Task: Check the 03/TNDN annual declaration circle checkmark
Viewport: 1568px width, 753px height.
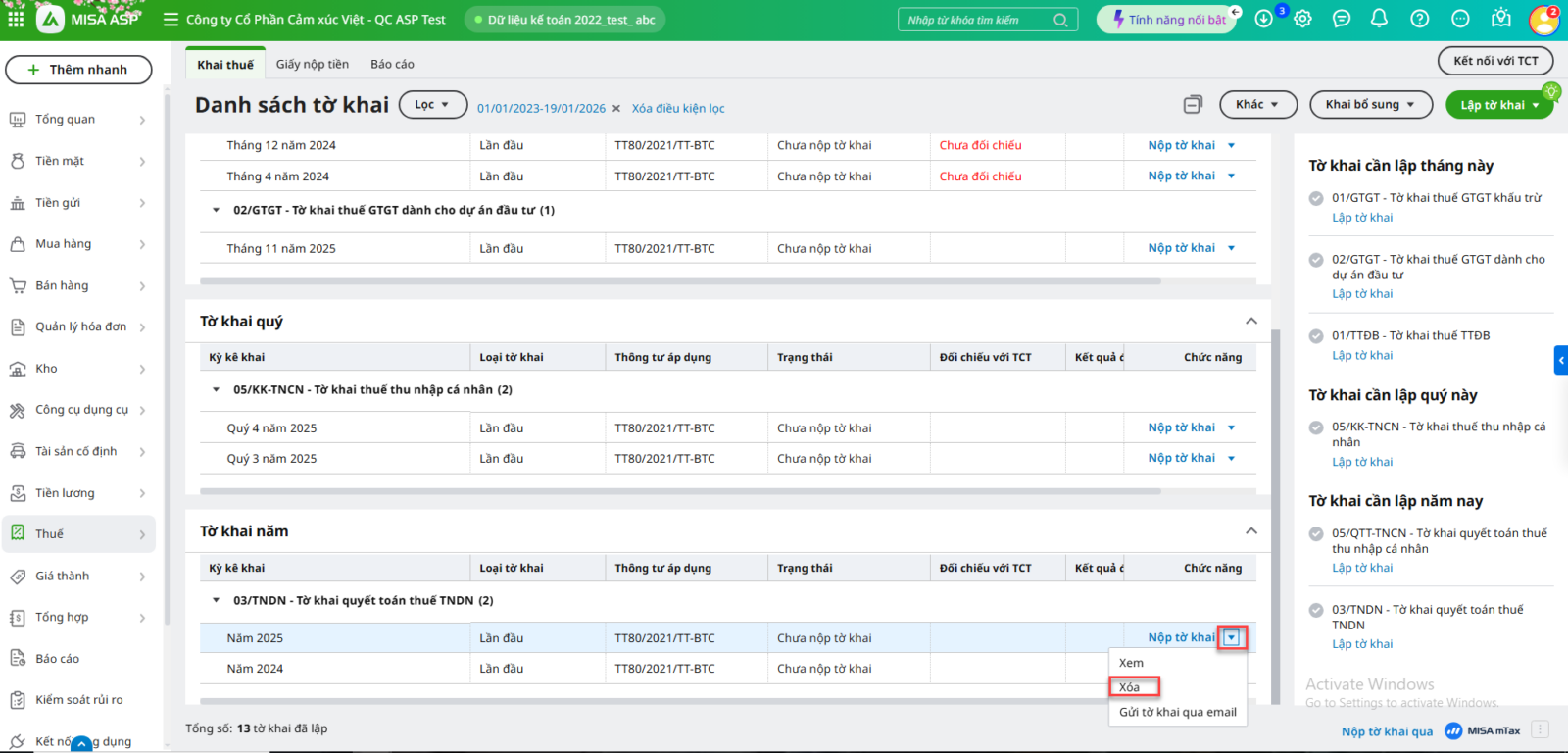Action: tap(1316, 610)
